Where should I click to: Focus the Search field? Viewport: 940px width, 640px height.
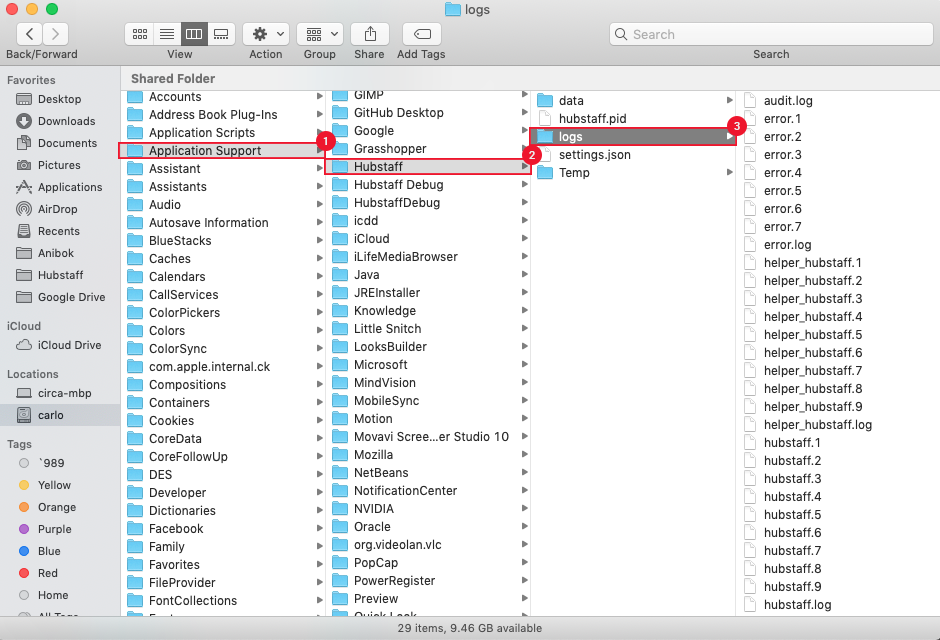(772, 34)
